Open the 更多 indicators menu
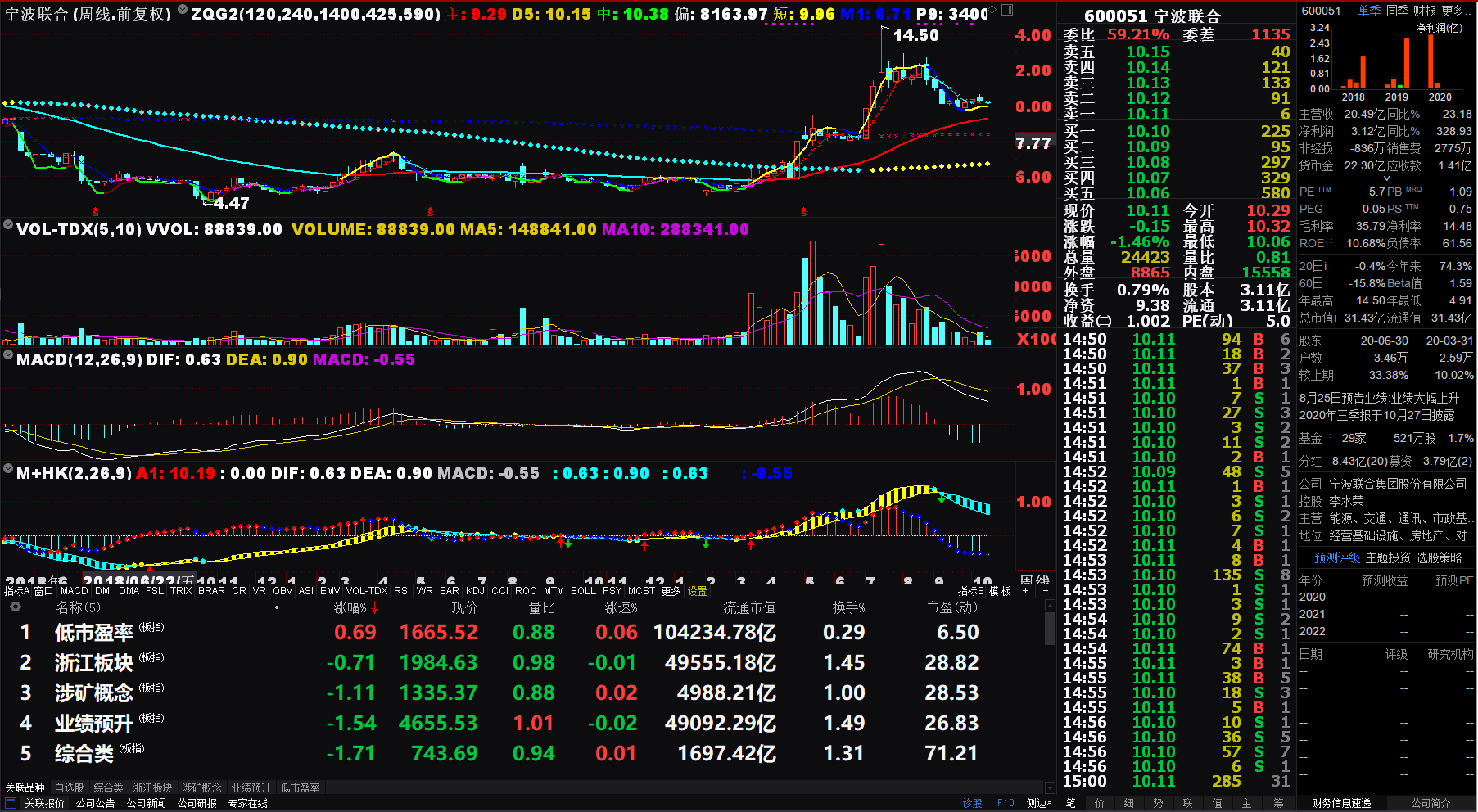The image size is (1478, 812). coord(671,590)
